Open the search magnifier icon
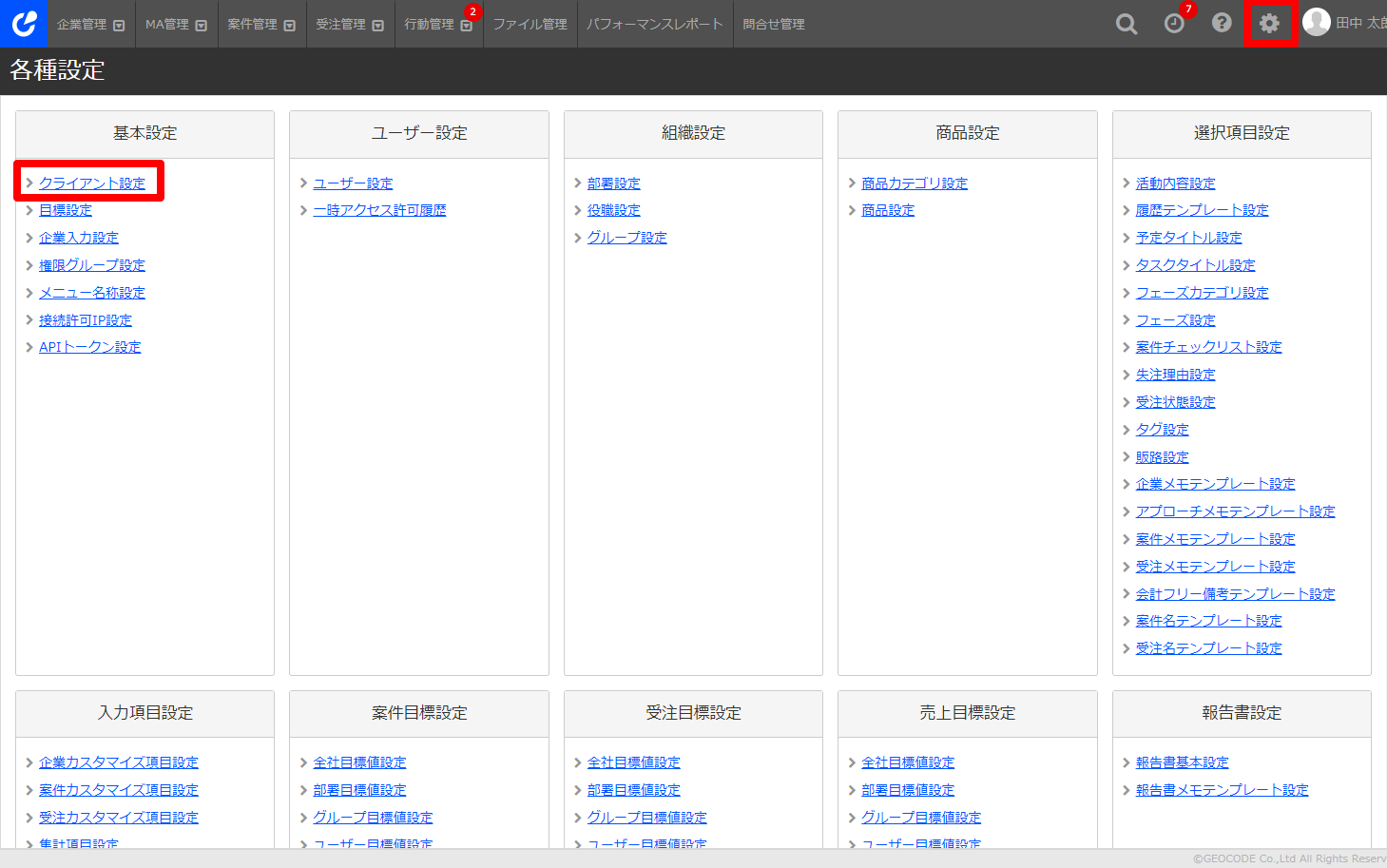 click(x=1127, y=24)
